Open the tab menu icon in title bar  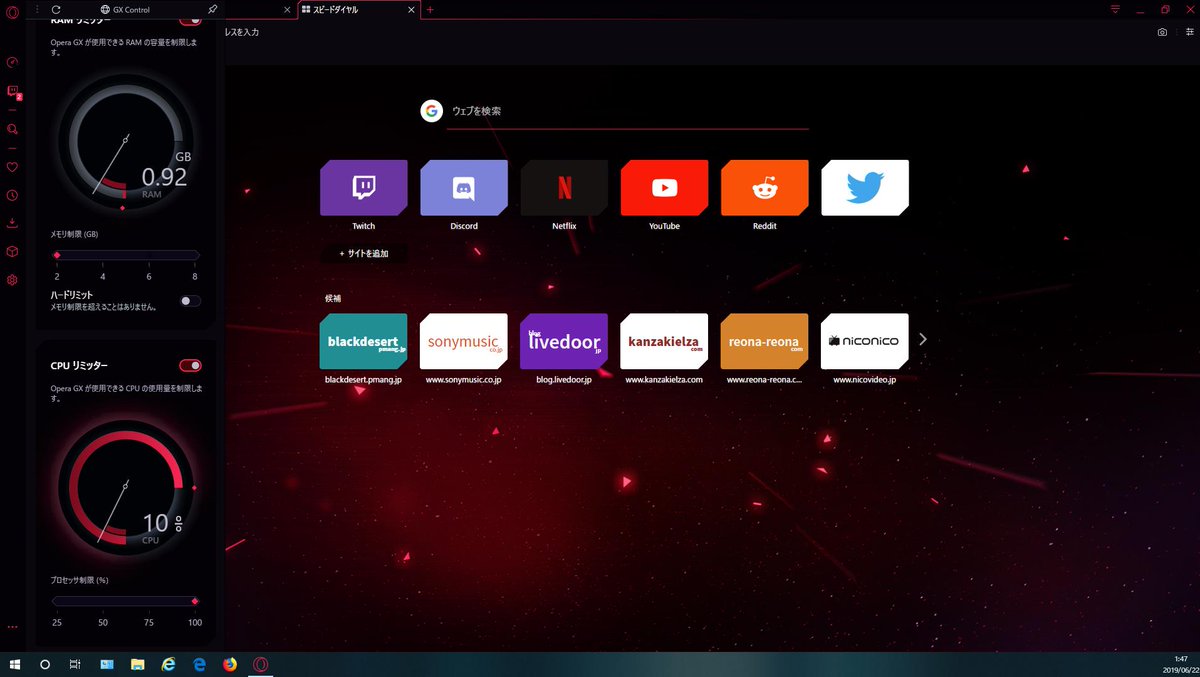(x=1116, y=9)
